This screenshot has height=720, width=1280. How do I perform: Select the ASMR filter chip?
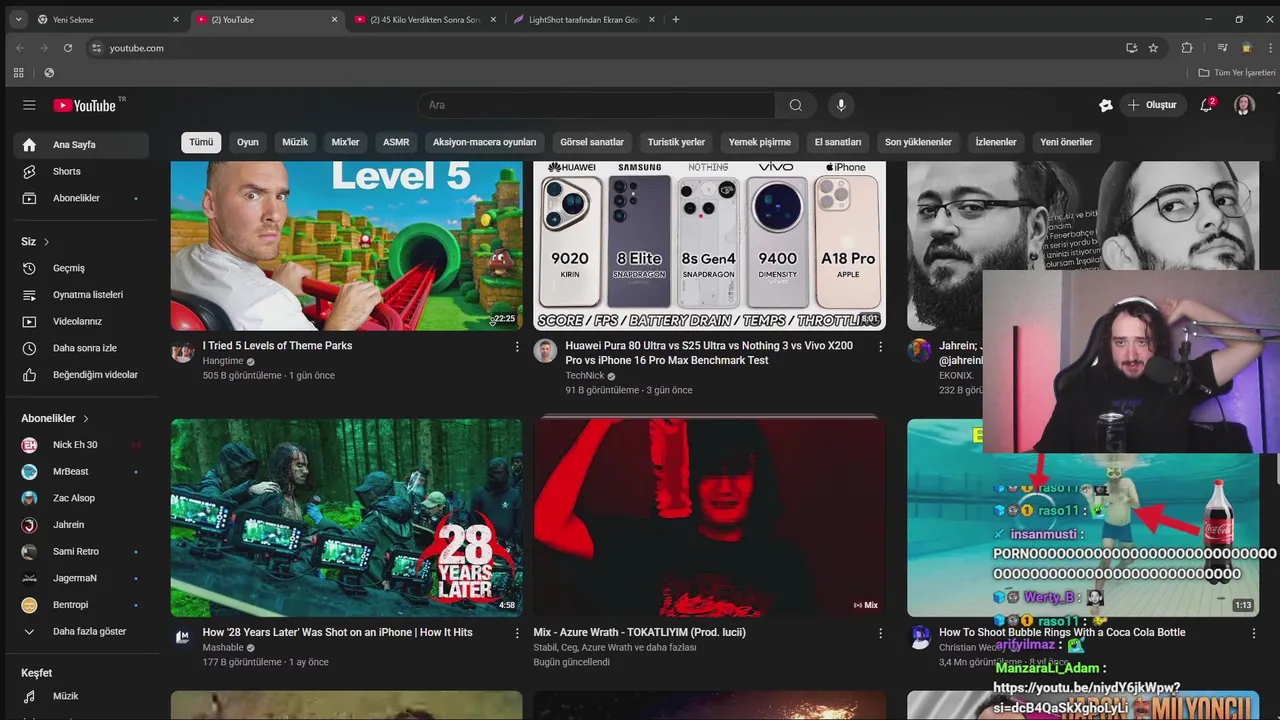point(396,142)
